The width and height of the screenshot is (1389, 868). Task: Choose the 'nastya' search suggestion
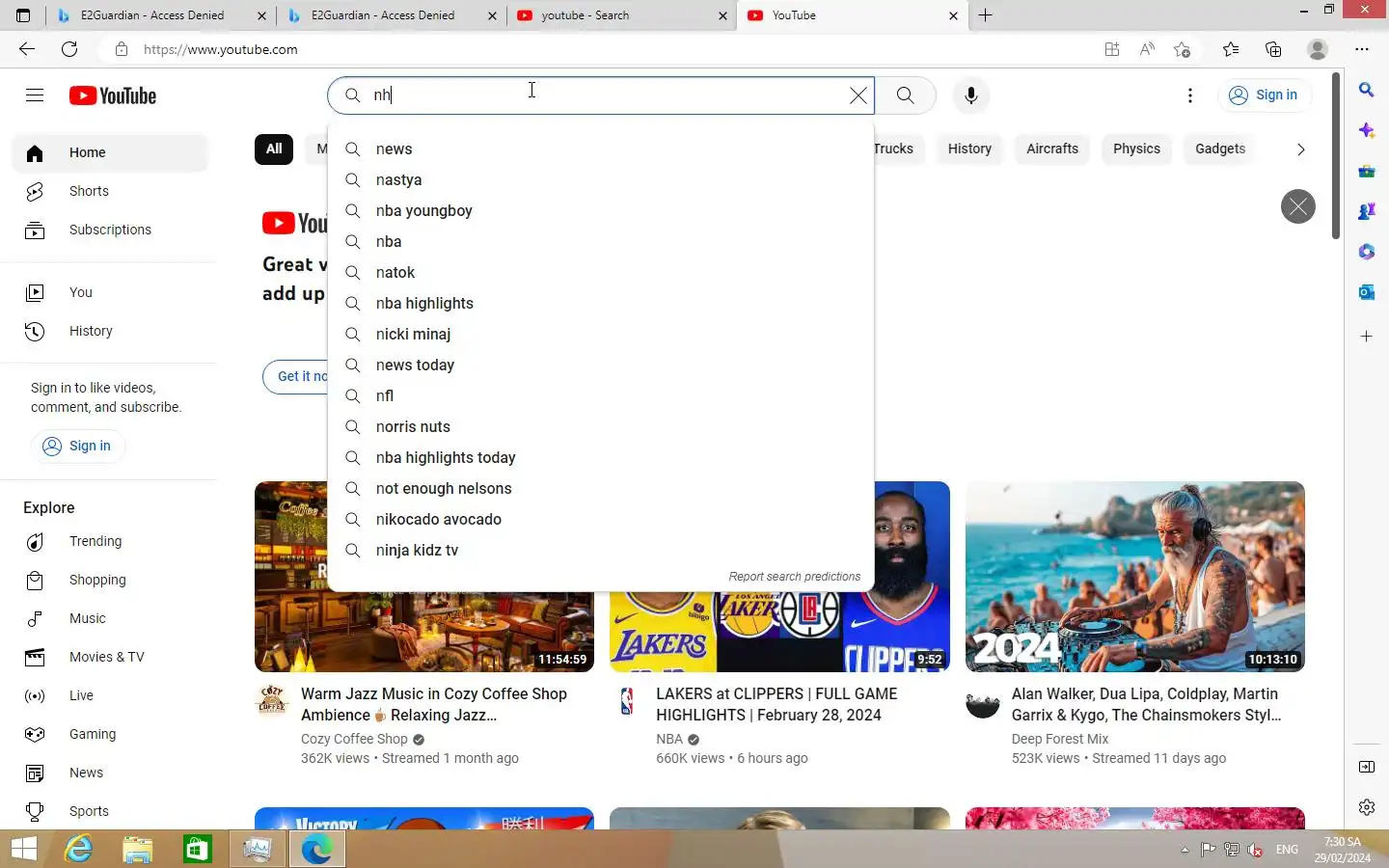click(x=601, y=179)
